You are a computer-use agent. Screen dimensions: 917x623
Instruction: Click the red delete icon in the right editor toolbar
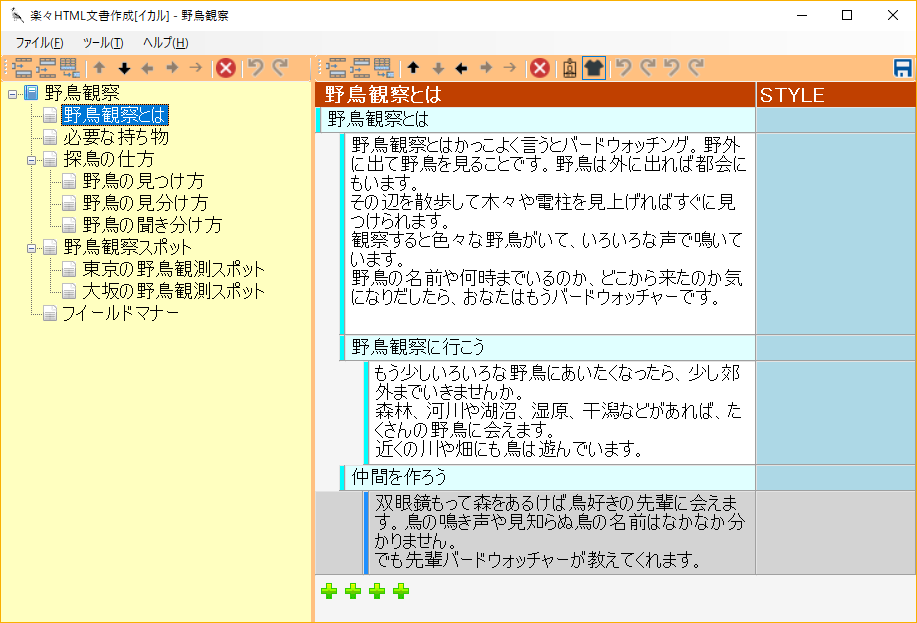pos(539,68)
